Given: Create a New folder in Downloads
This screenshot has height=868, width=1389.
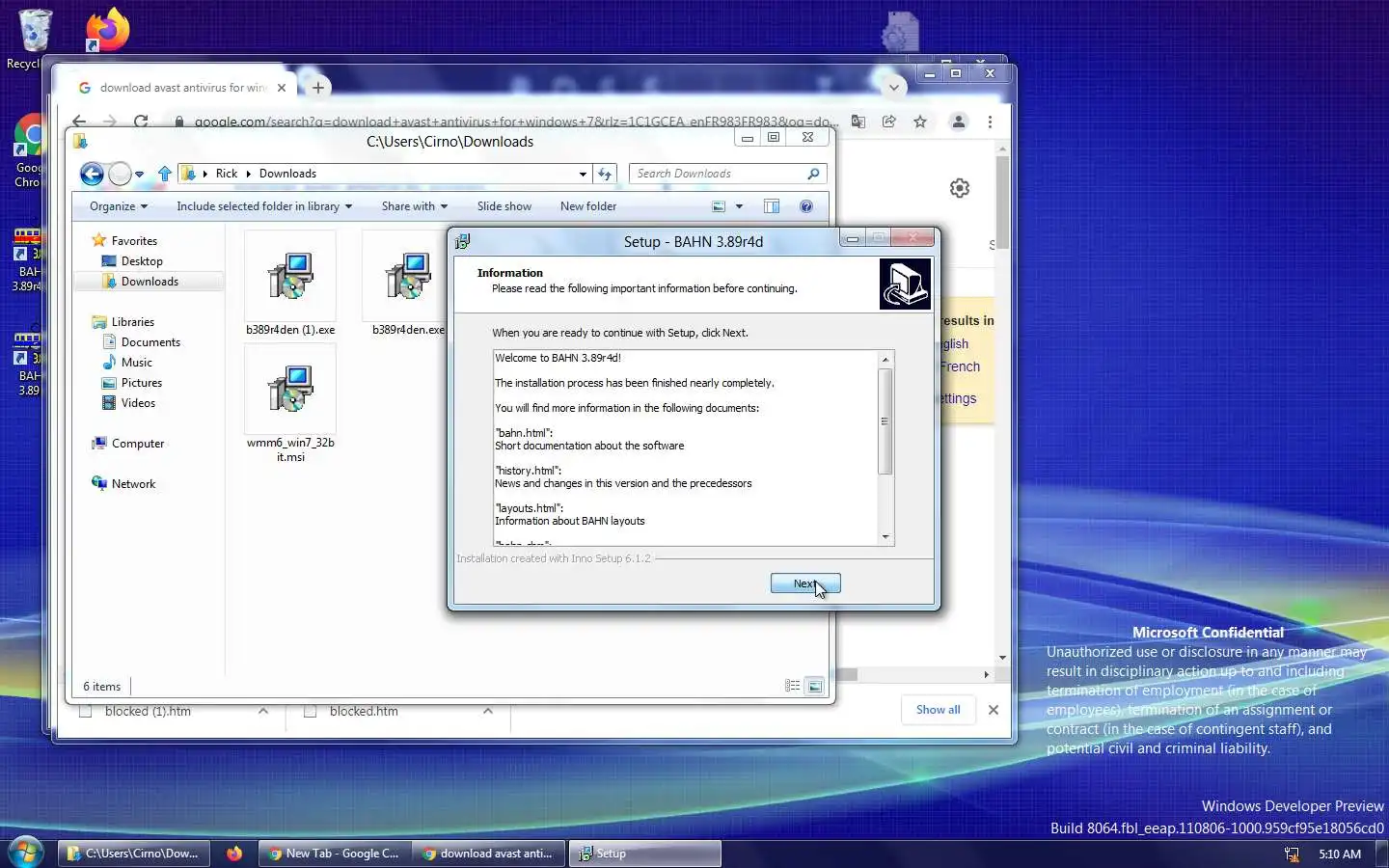Looking at the screenshot, I should click(x=588, y=206).
